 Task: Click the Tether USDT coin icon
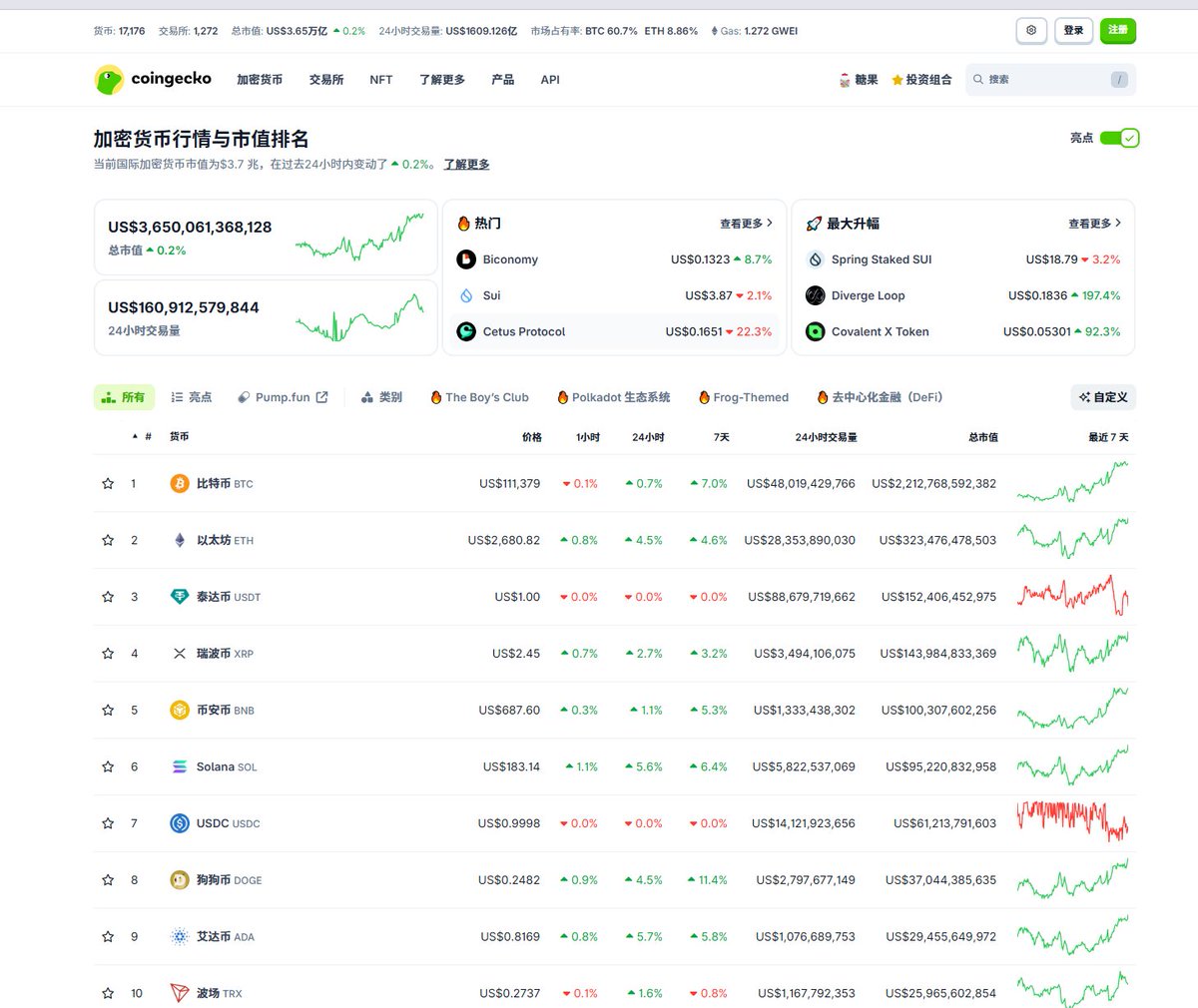click(x=180, y=597)
